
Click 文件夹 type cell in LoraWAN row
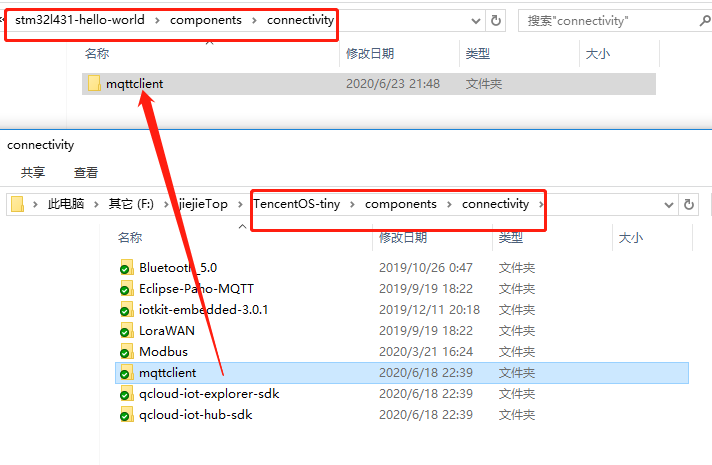(517, 331)
